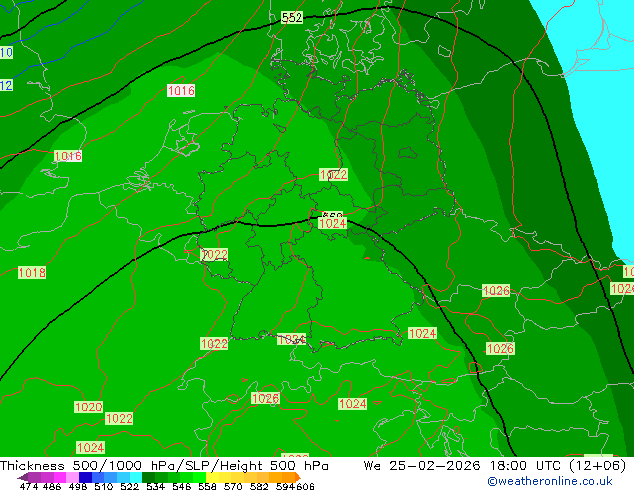Select the date text 'We 25-02-2026 18:00 UTC (12+06)'
This screenshot has width=634, height=490.
pyautogui.click(x=495, y=466)
